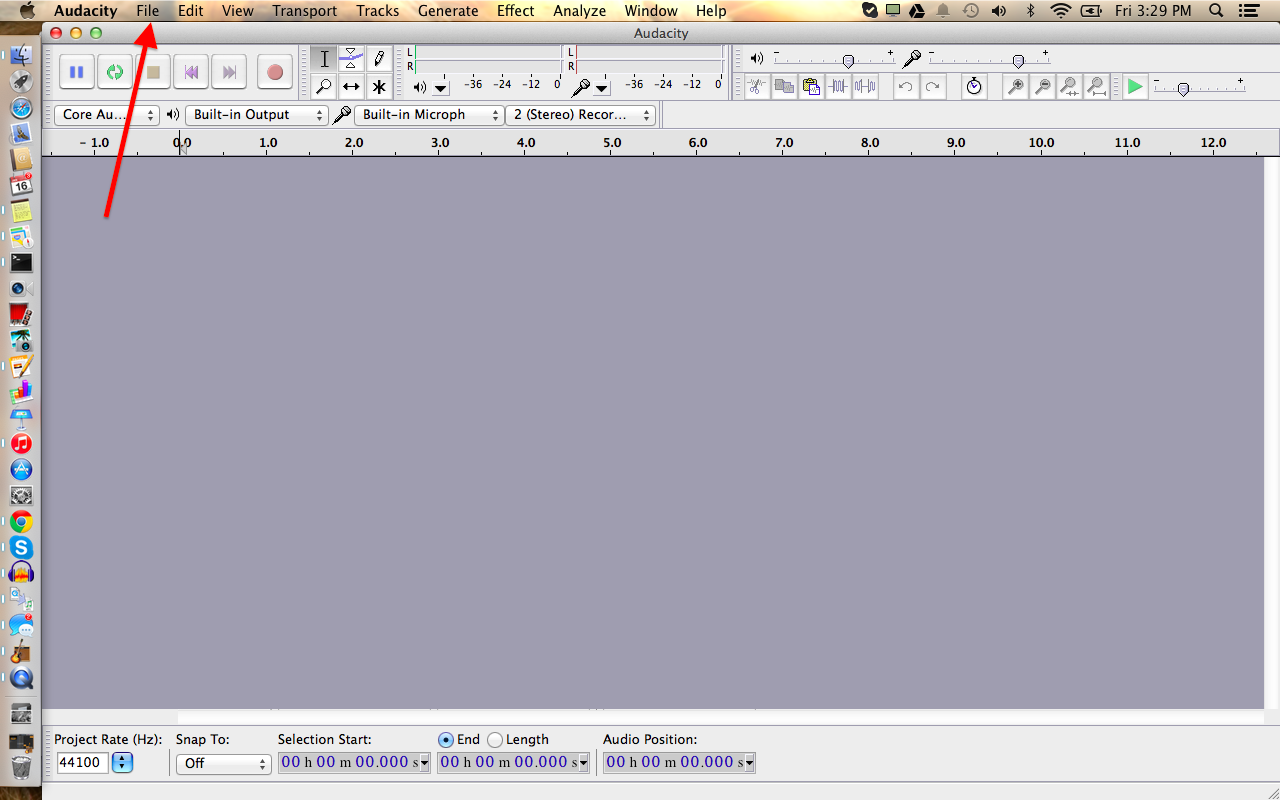Viewport: 1280px width, 800px height.
Task: Toggle the Pause transport button
Action: [x=76, y=72]
